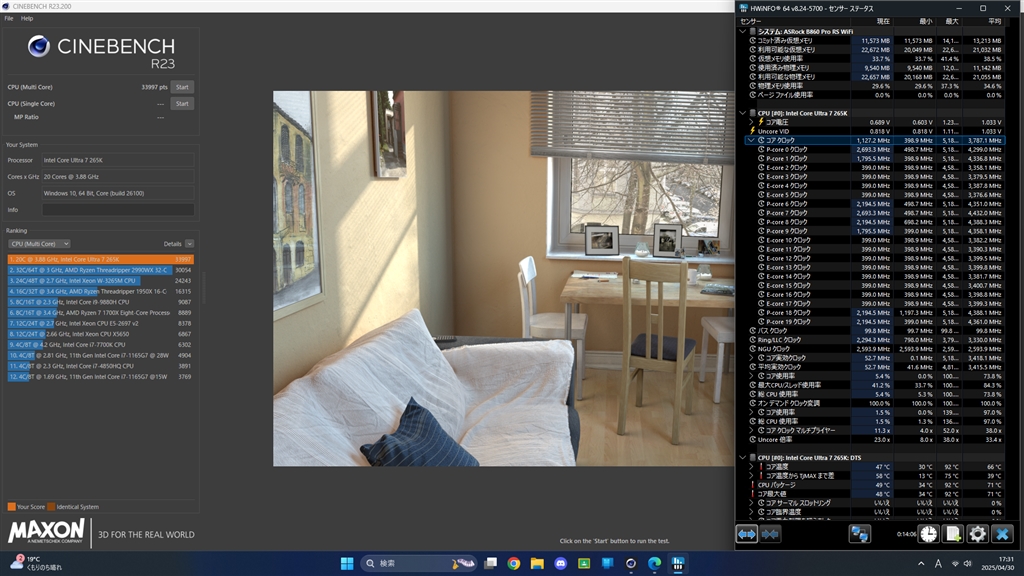
Task: Click the lightning icon beside Uncore VID
Action: point(752,131)
